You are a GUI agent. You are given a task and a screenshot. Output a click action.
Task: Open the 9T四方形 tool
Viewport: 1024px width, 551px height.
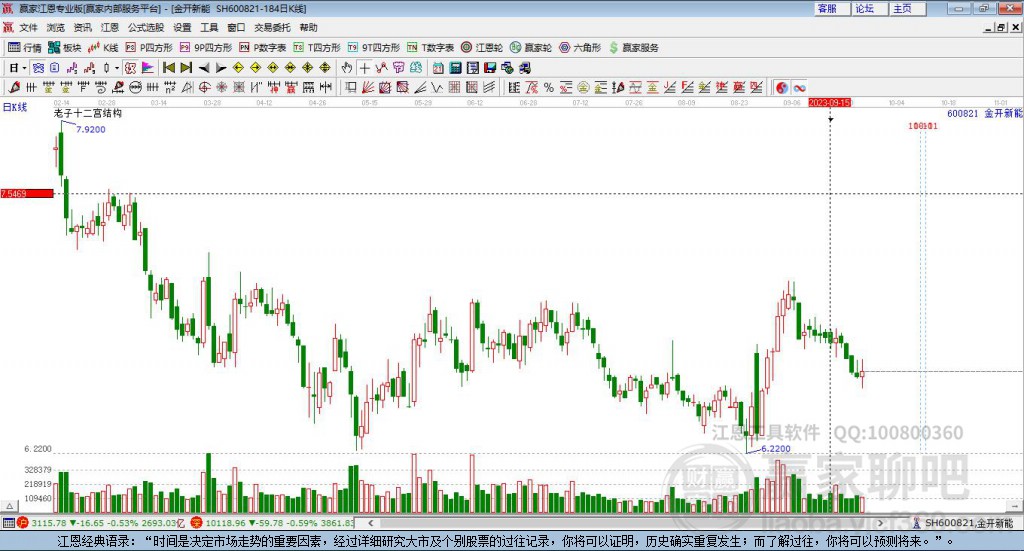374,48
